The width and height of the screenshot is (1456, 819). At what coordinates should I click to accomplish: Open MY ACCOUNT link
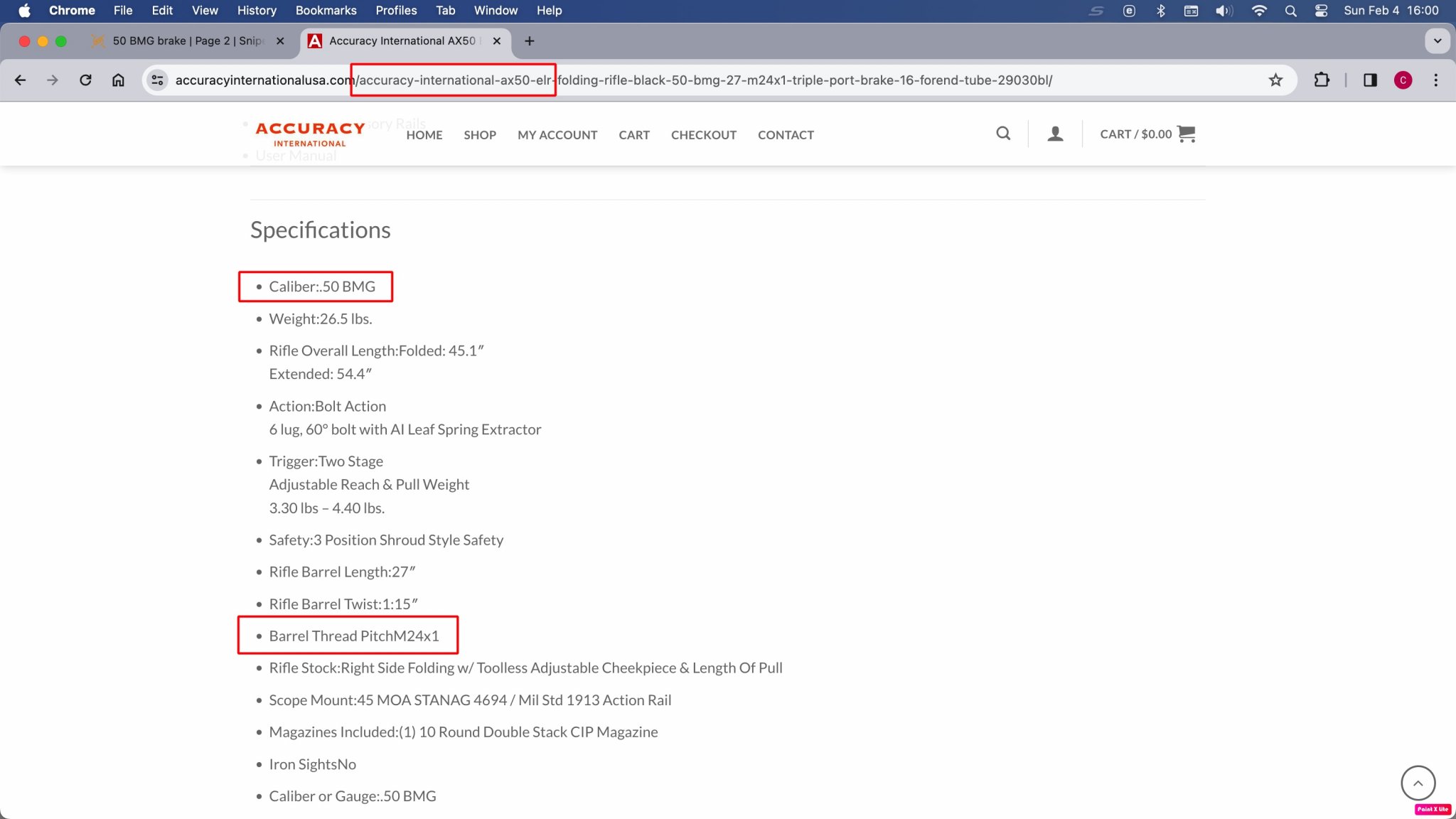tap(557, 135)
